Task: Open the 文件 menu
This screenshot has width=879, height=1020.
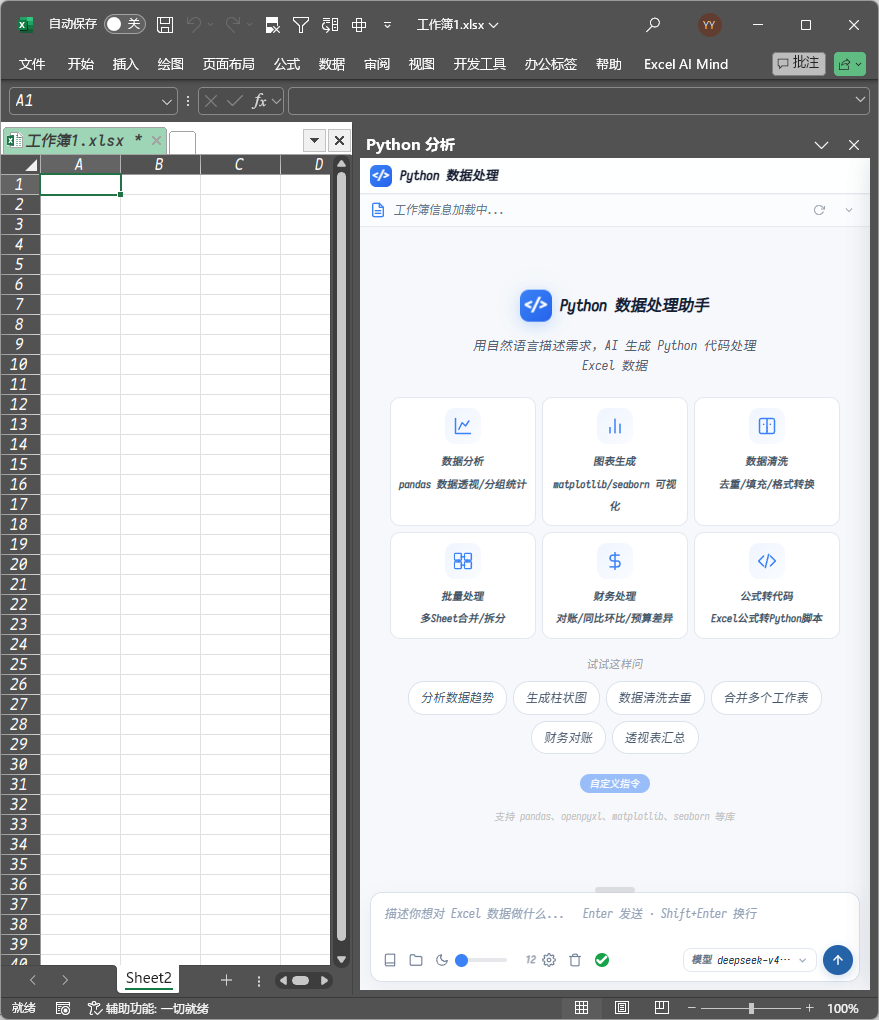Action: click(x=32, y=64)
